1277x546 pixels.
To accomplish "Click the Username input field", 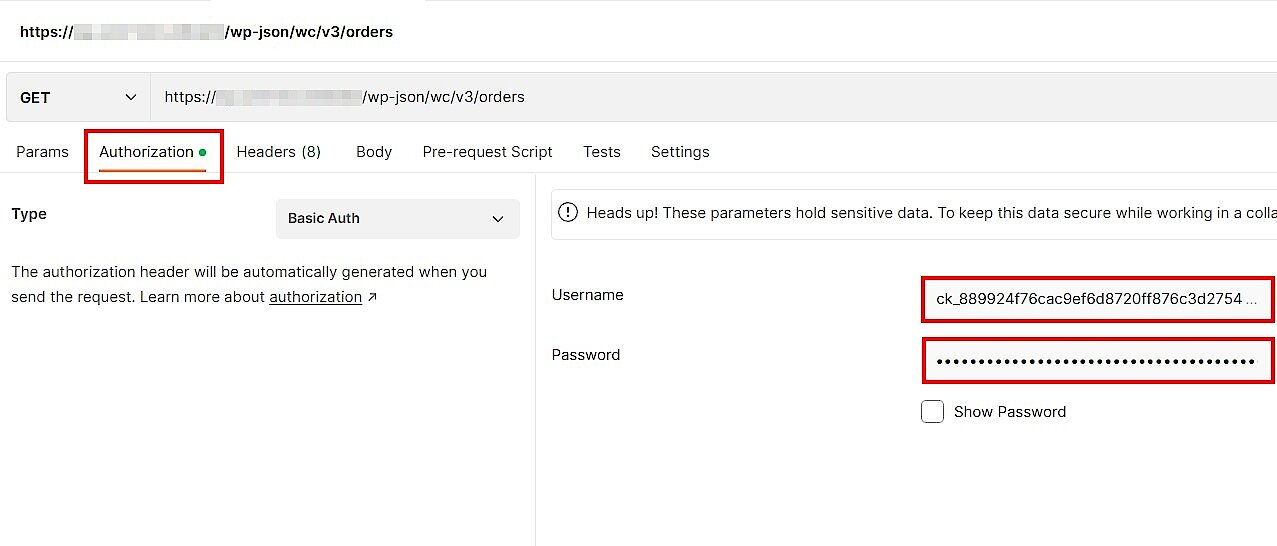I will (1097, 299).
